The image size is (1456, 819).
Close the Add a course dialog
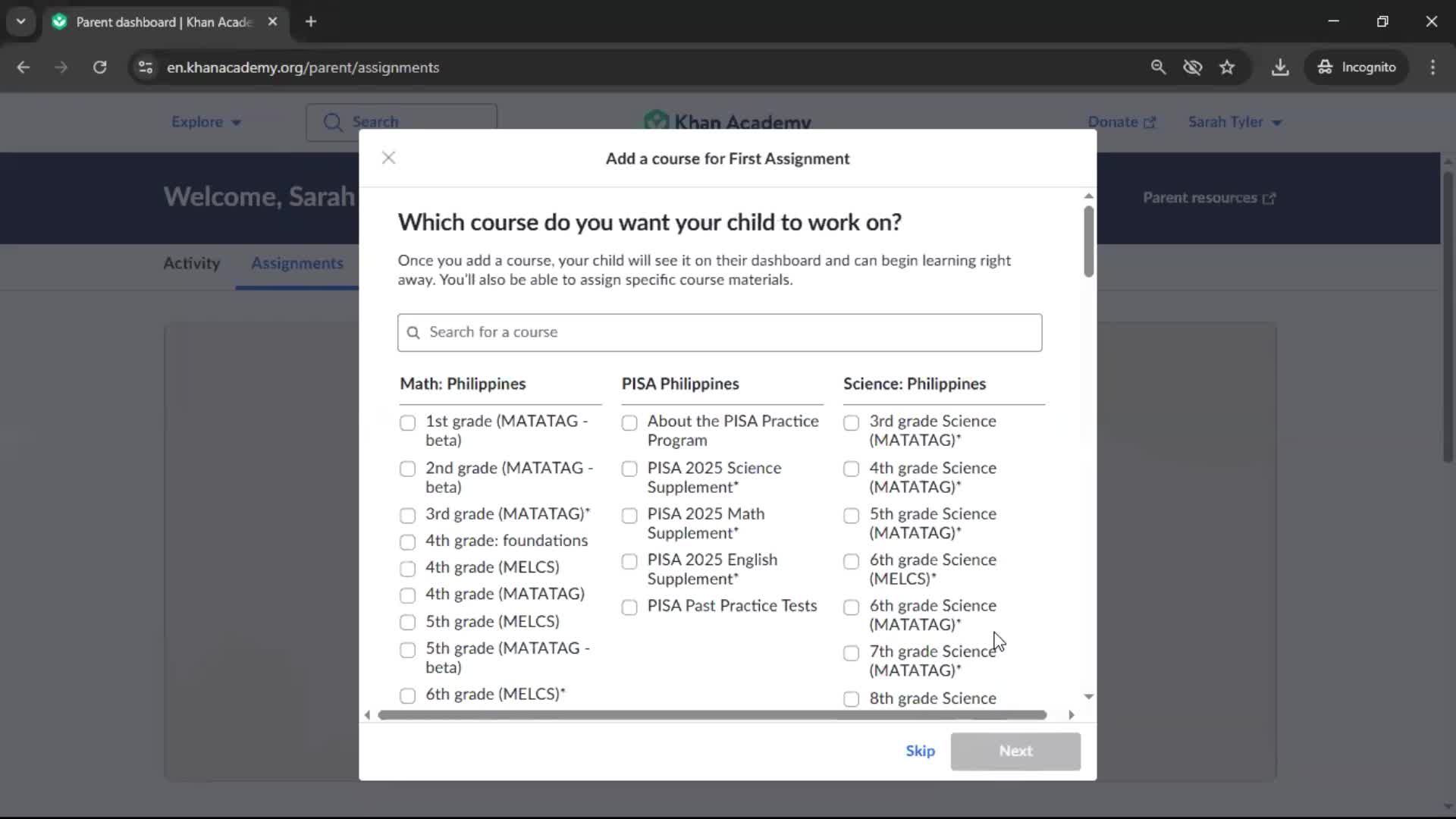[x=388, y=158]
